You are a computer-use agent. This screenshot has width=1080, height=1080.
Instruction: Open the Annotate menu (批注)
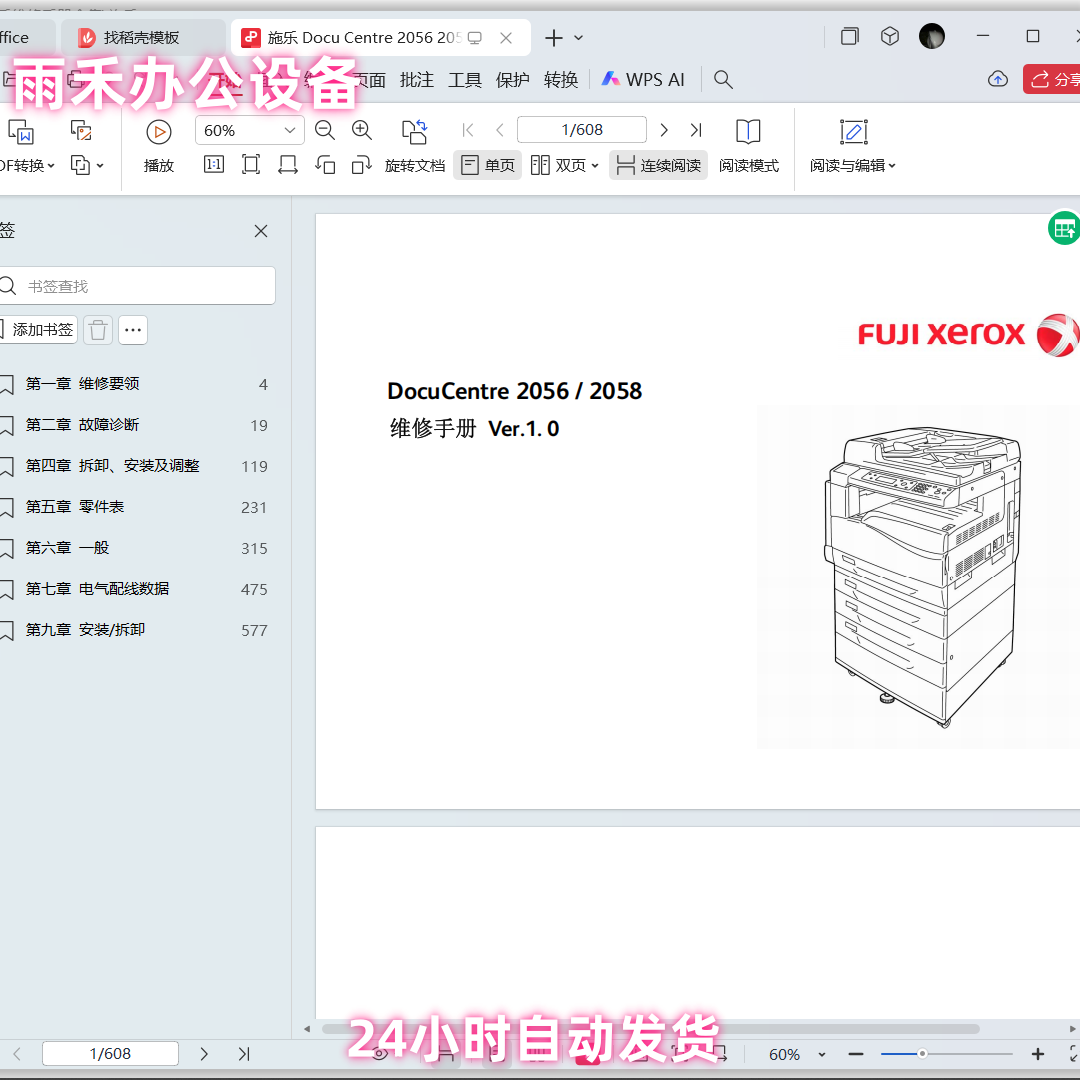pos(417,80)
